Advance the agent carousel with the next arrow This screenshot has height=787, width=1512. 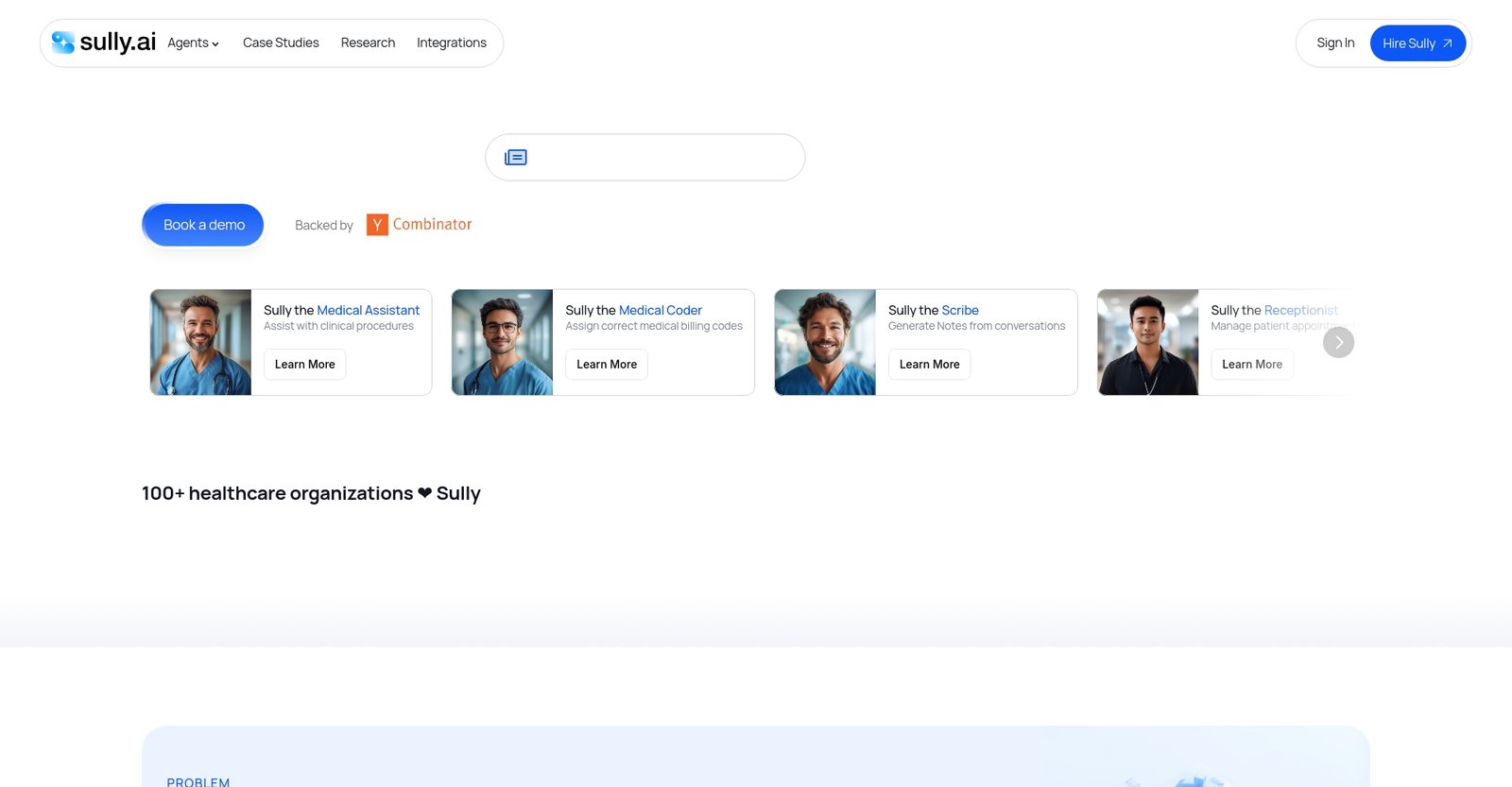pyautogui.click(x=1338, y=343)
